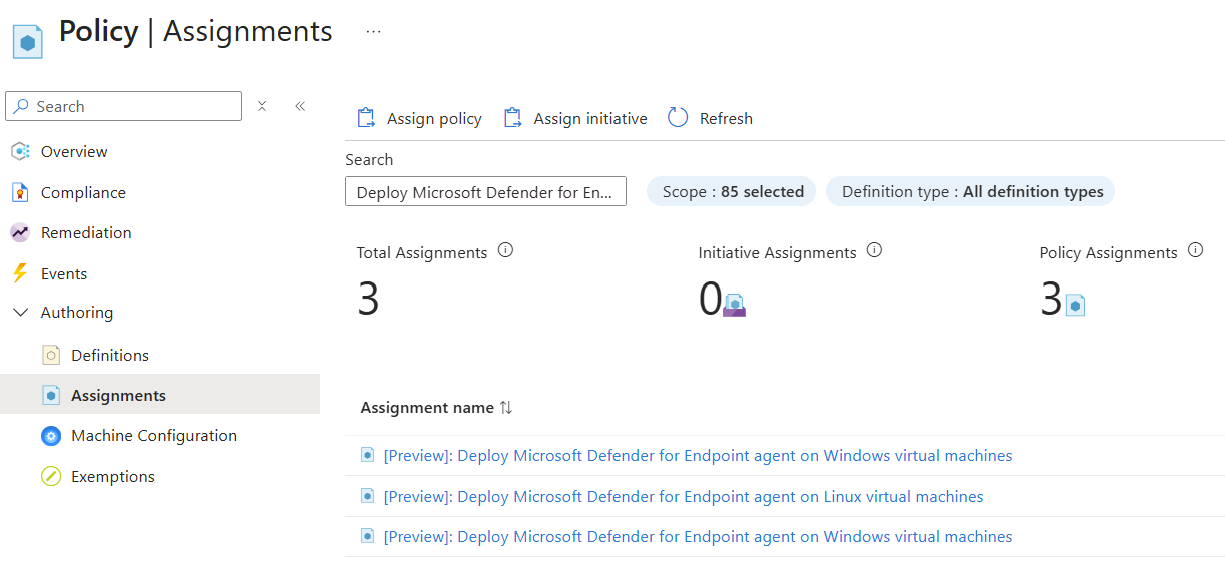Open the Definition type filter
1225x570 pixels.
(971, 191)
